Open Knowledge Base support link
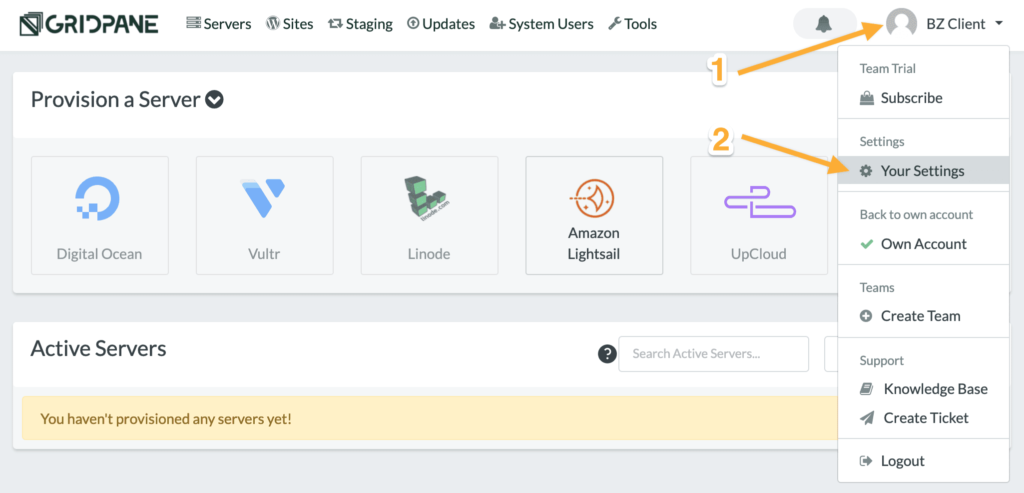The width and height of the screenshot is (1024, 493). pyautogui.click(x=935, y=389)
